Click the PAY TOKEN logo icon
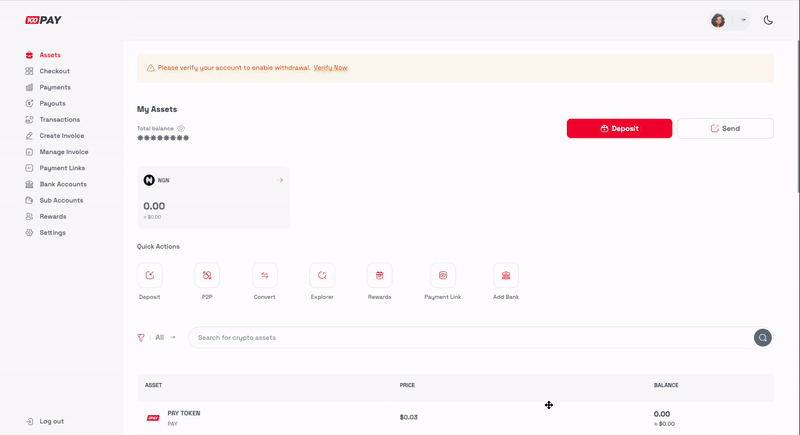Image resolution: width=800 pixels, height=435 pixels. [x=153, y=418]
